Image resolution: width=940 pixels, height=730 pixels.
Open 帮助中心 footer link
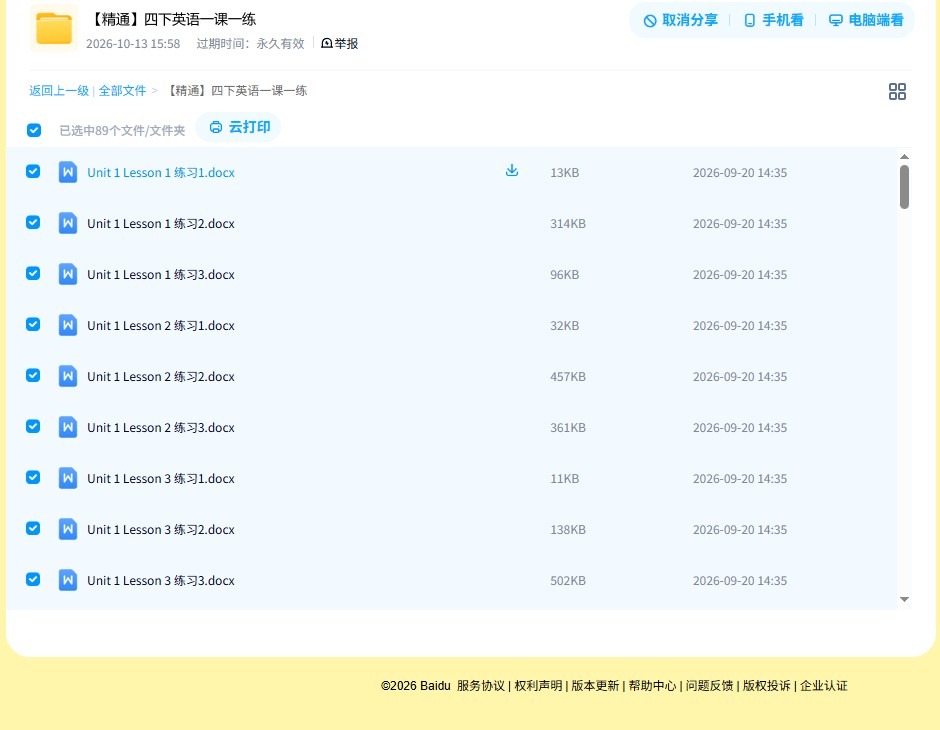pyautogui.click(x=652, y=686)
